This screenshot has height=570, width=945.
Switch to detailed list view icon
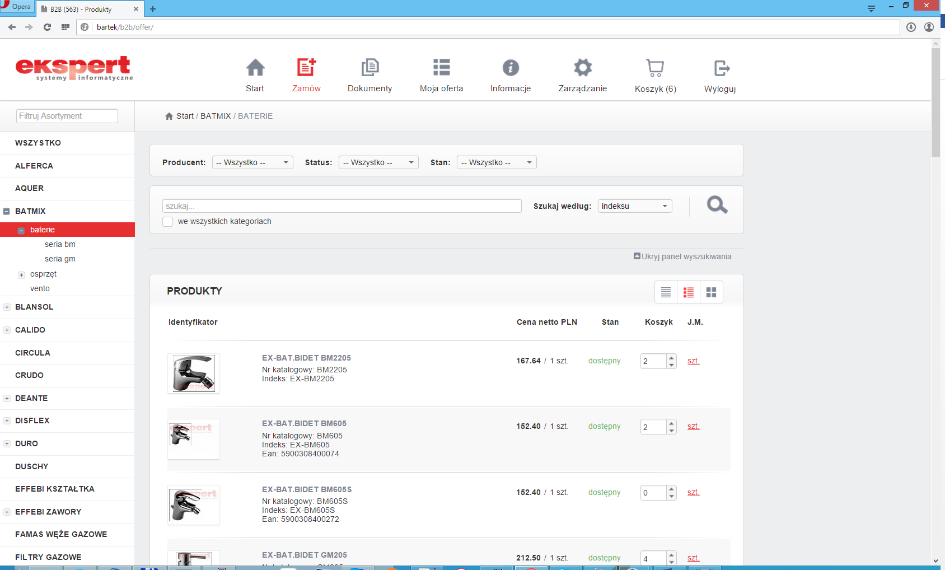[x=688, y=292]
